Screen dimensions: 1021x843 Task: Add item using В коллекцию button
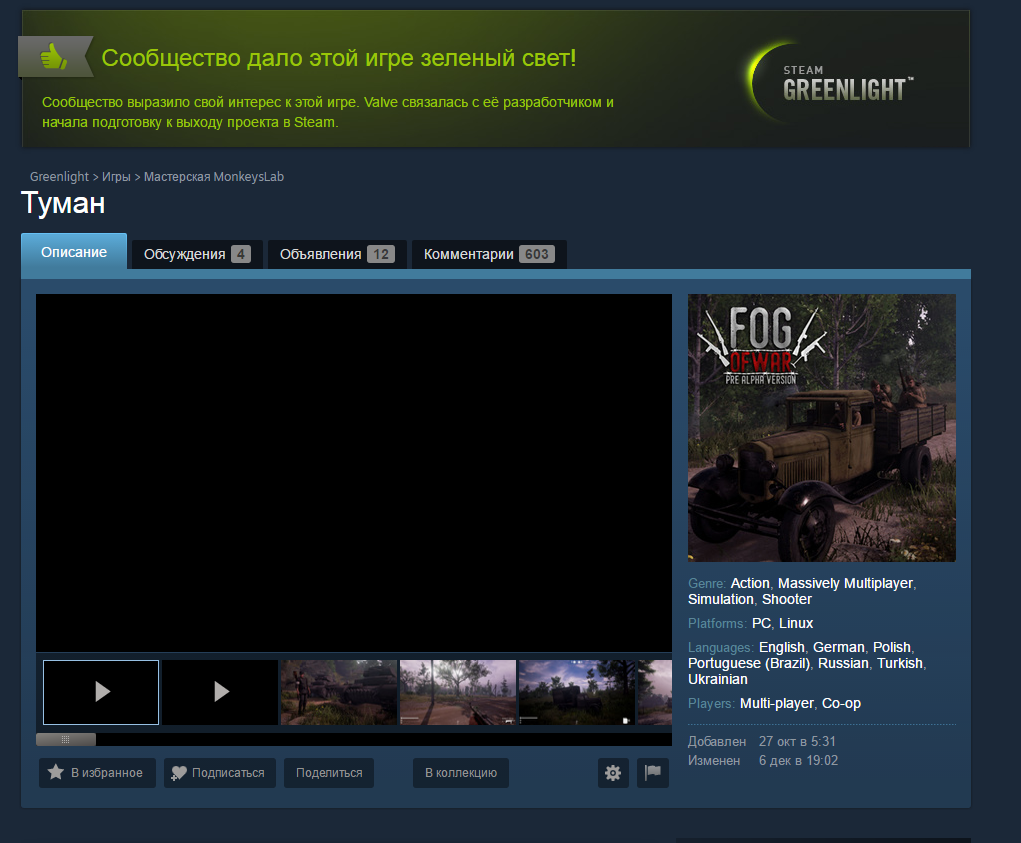461,773
